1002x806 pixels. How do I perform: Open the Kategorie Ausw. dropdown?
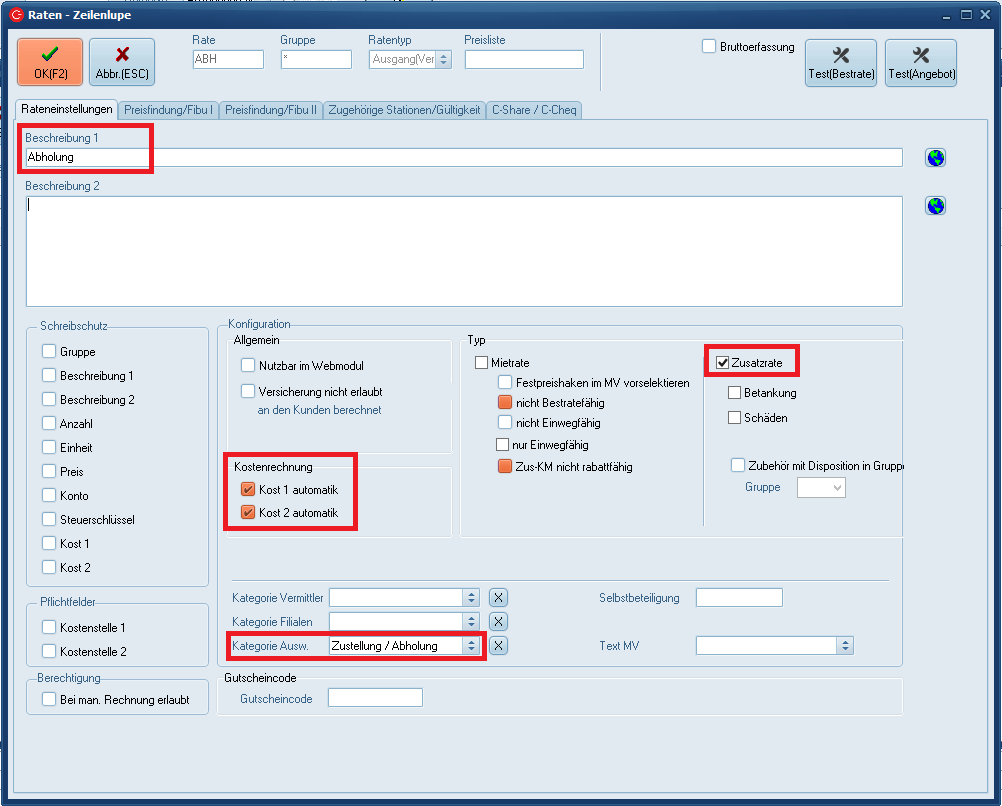click(x=471, y=646)
